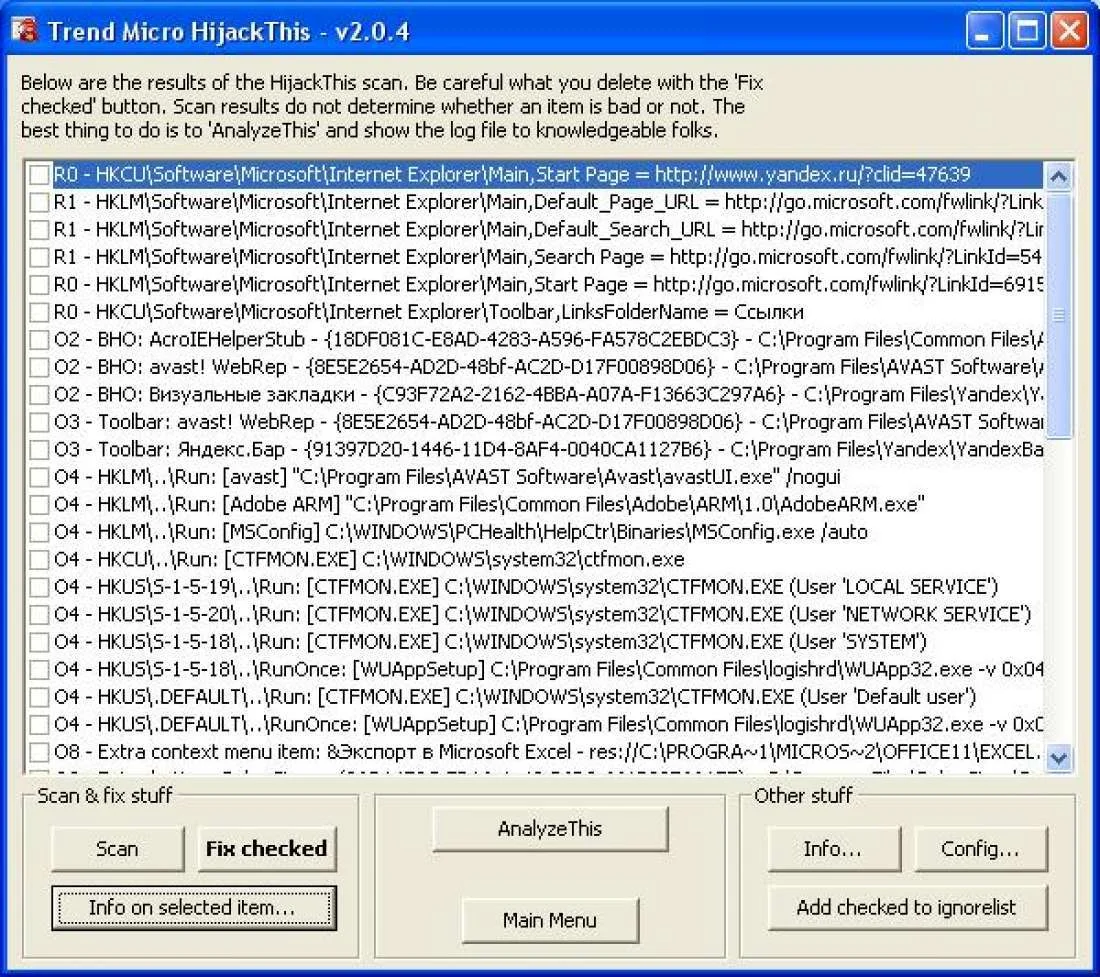Click the results list scrollbar thumb
1100x977 pixels.
pos(1059,315)
